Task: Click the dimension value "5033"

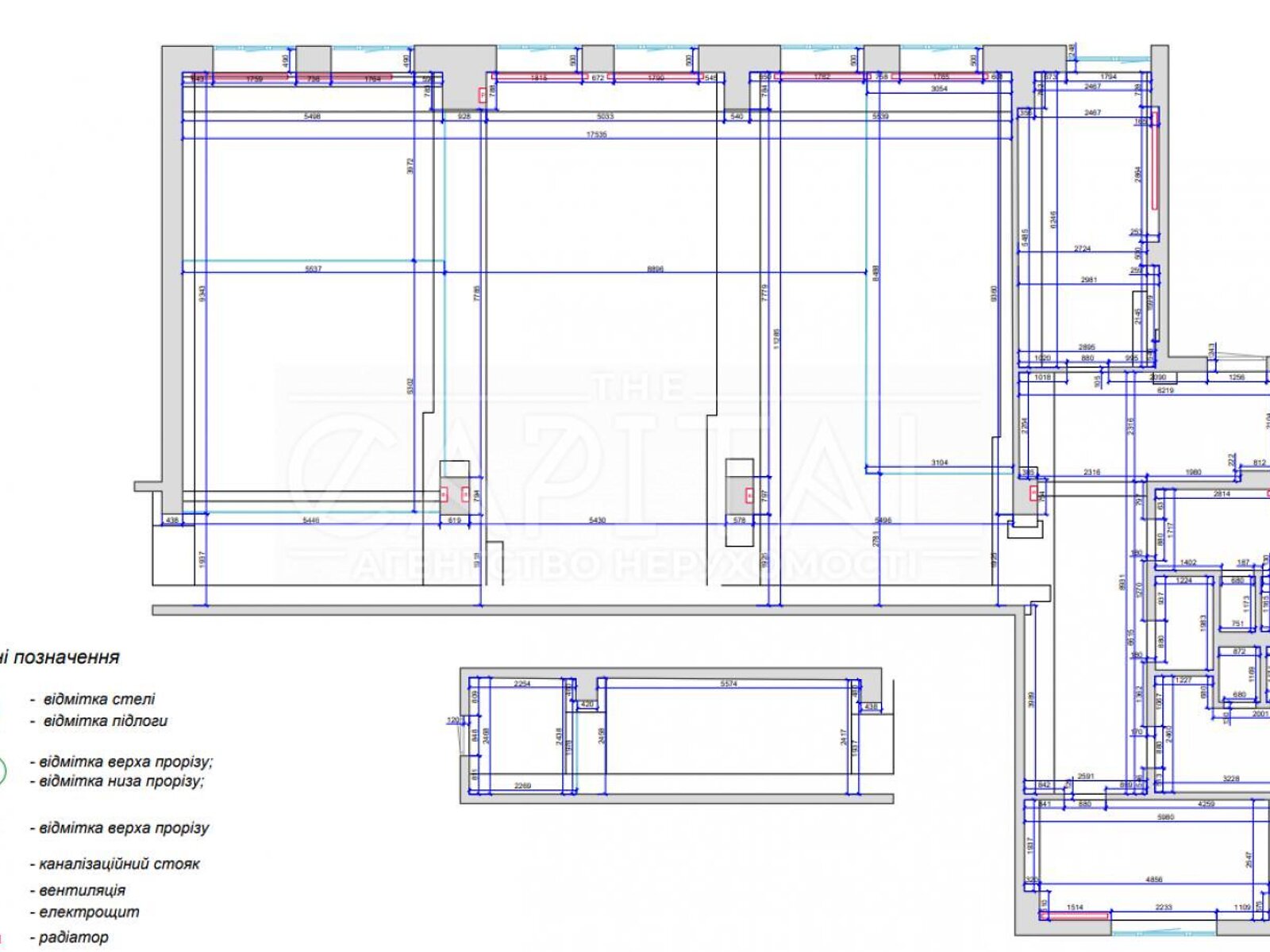Action: coord(605,117)
